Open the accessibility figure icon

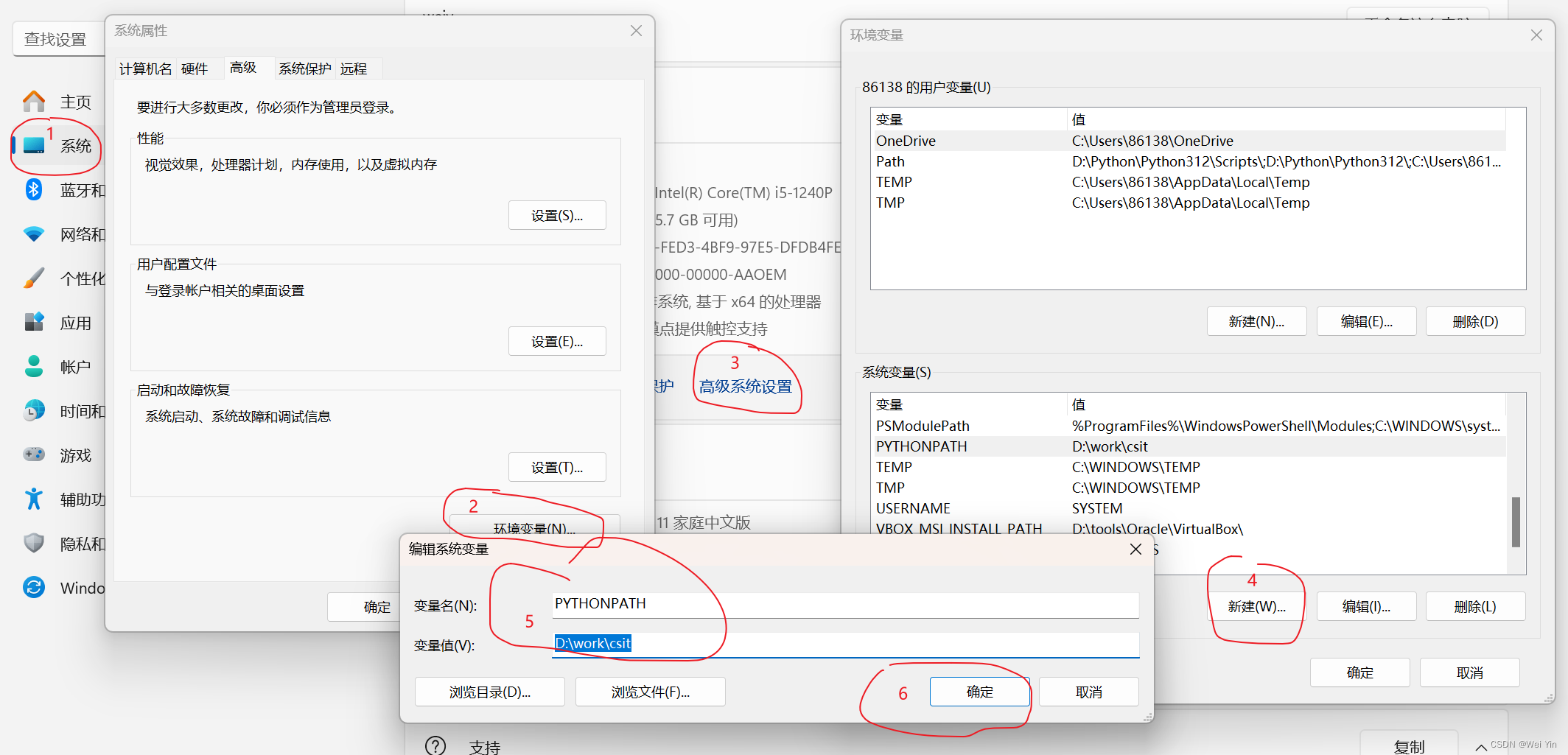point(34,499)
